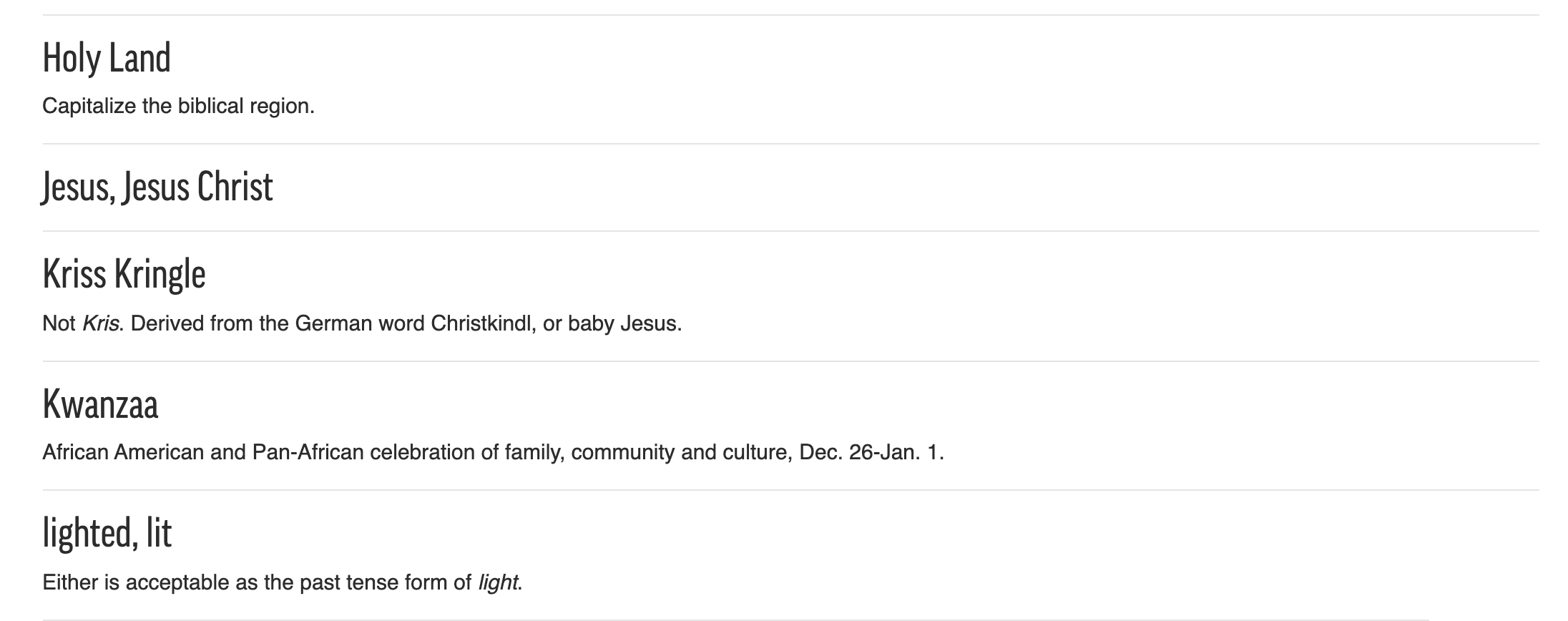1568x621 pixels.
Task: Select the 'Capitalize the biblical region.' description text
Action: point(178,107)
